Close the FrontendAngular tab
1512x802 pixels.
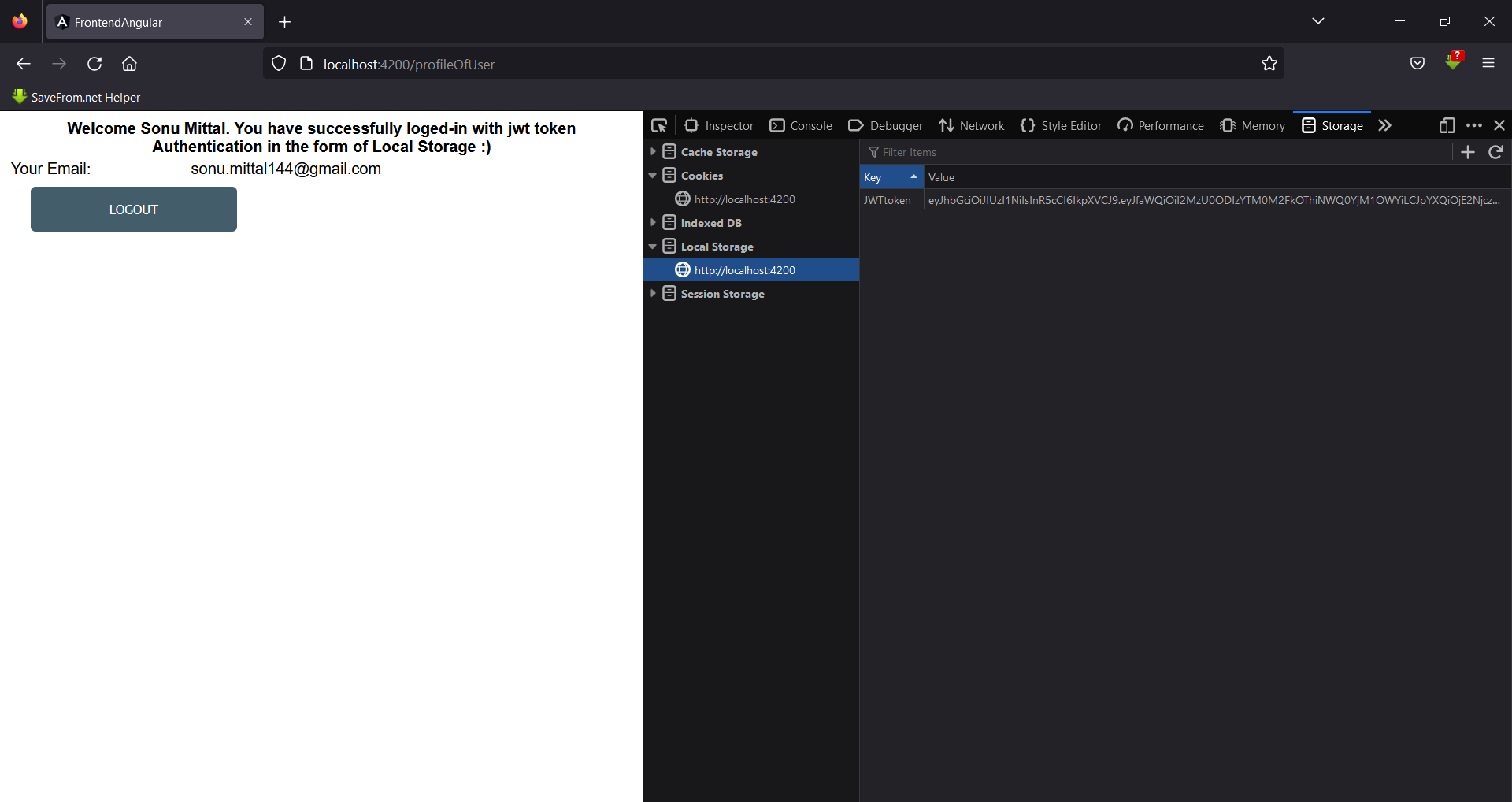[248, 22]
